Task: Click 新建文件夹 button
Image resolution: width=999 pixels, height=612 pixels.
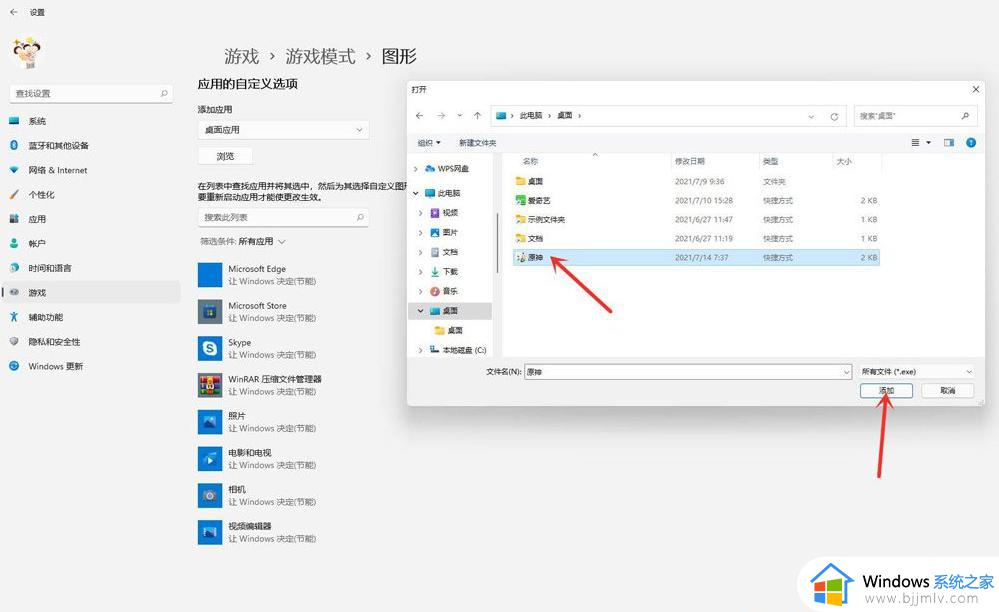Action: 477,143
